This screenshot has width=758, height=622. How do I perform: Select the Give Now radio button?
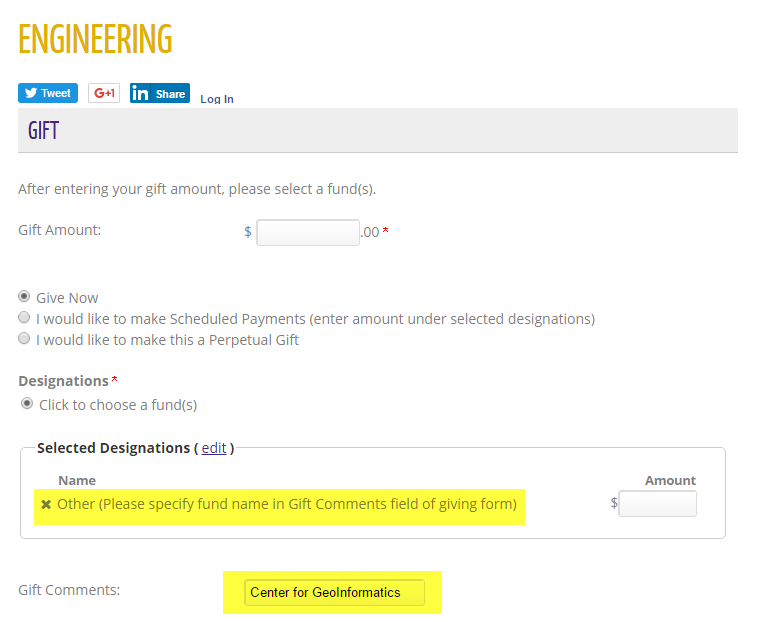click(x=24, y=296)
